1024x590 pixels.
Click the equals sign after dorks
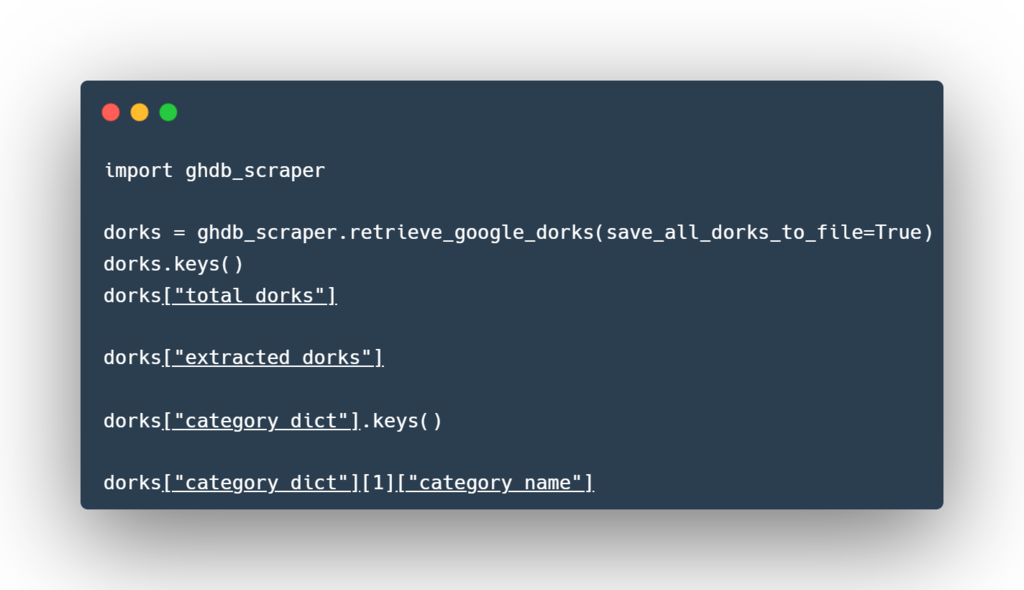(179, 233)
